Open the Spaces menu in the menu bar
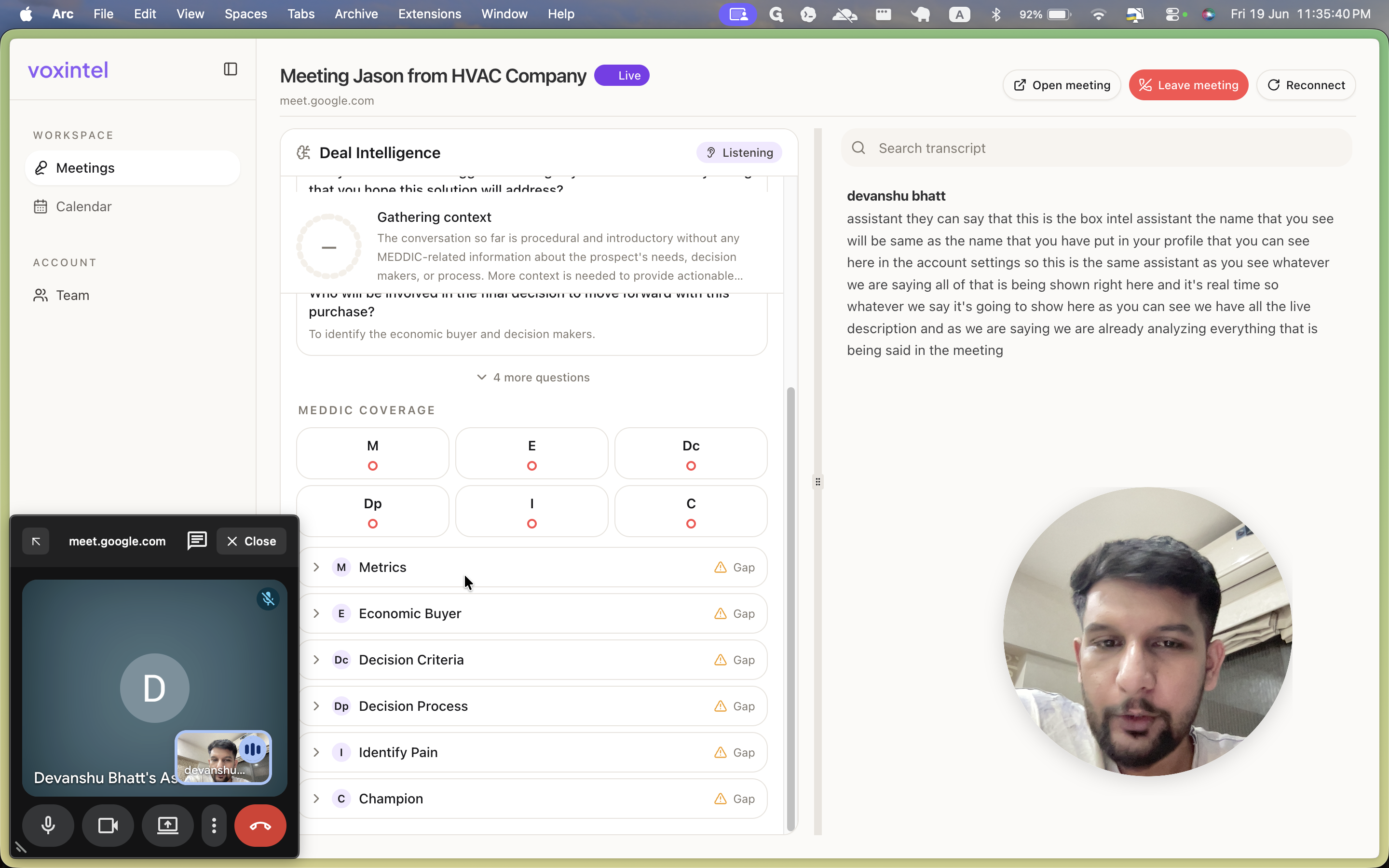 tap(245, 14)
